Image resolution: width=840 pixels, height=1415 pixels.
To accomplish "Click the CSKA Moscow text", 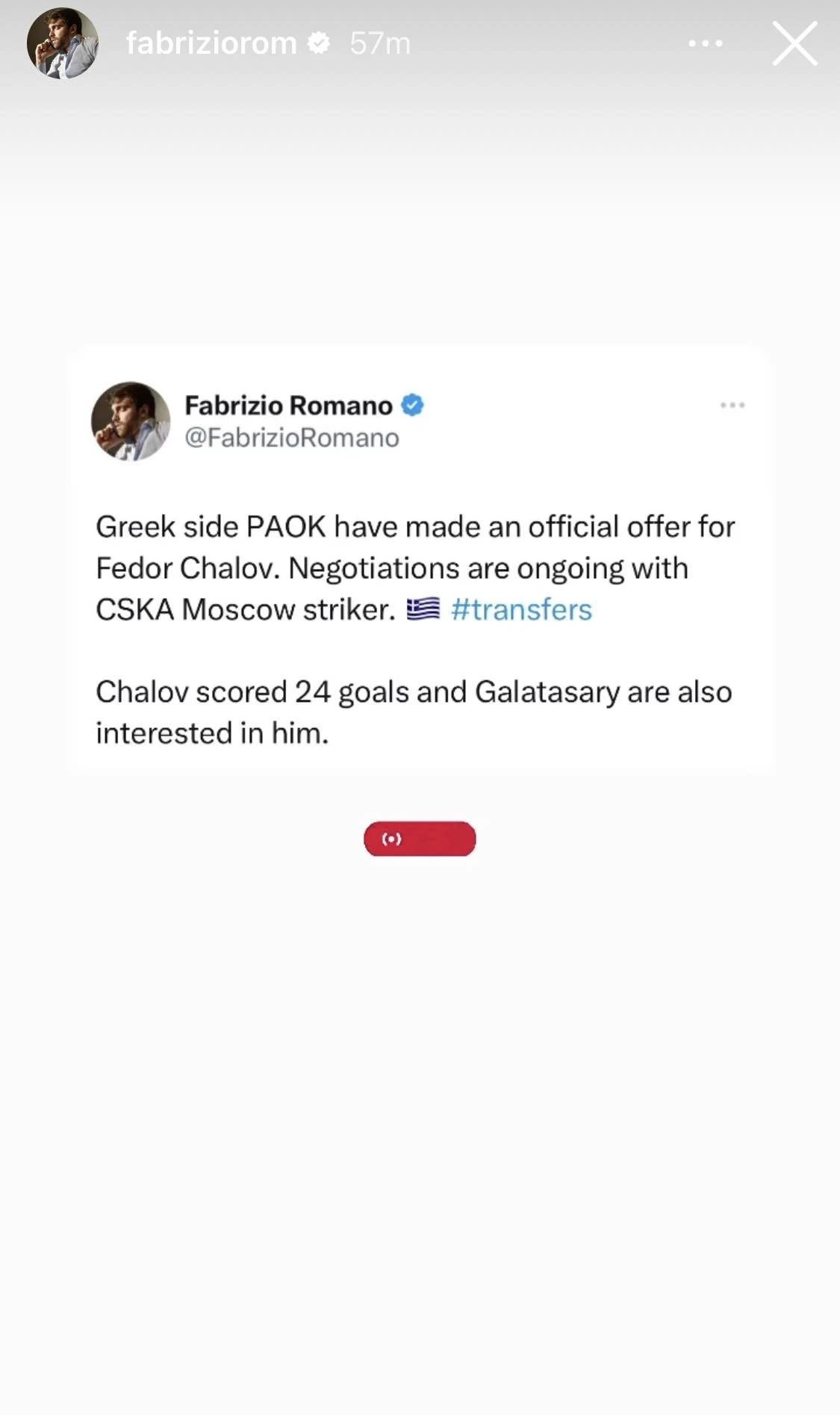I will [x=196, y=610].
